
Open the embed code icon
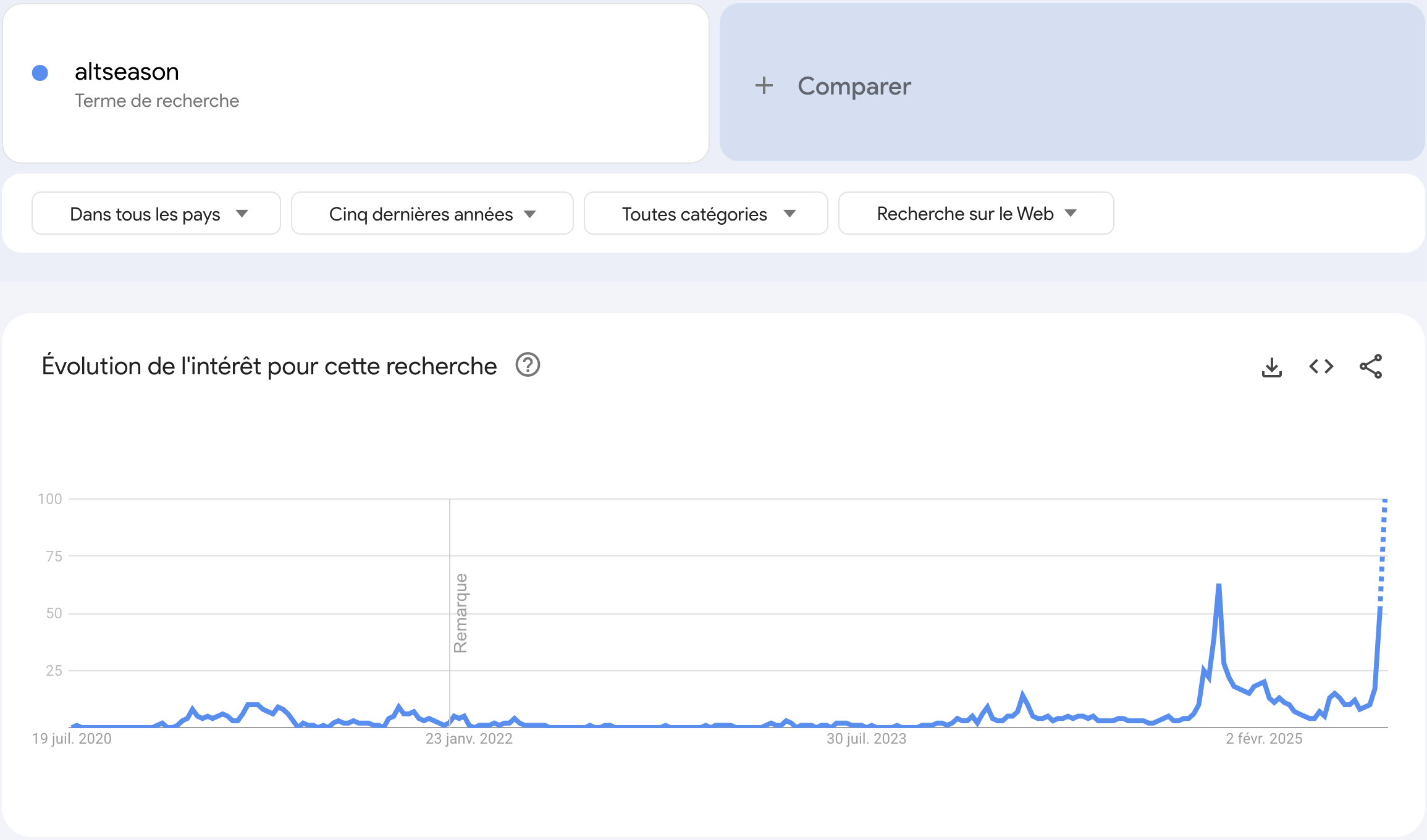click(1321, 367)
